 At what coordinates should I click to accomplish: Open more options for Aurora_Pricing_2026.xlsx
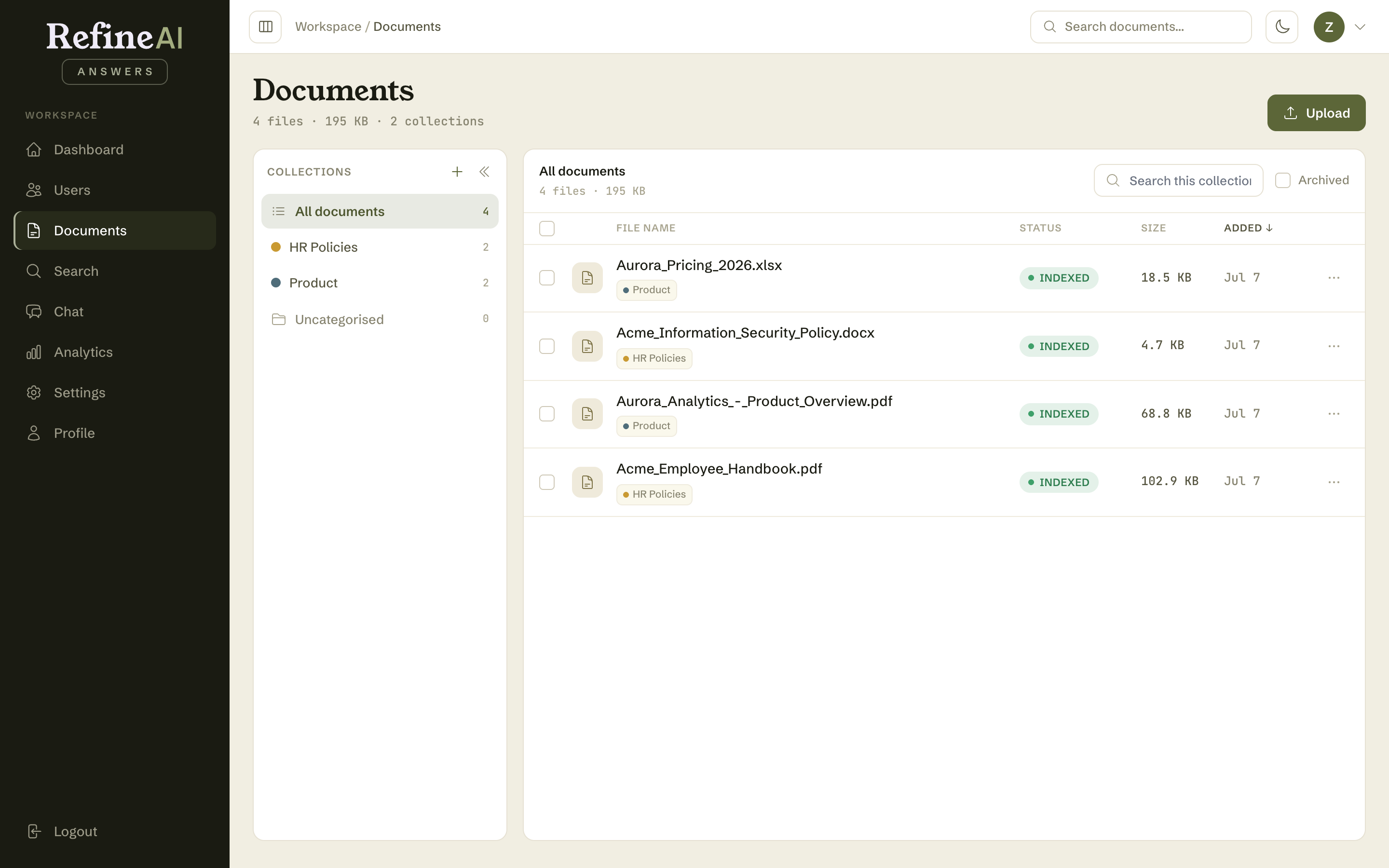1334,278
